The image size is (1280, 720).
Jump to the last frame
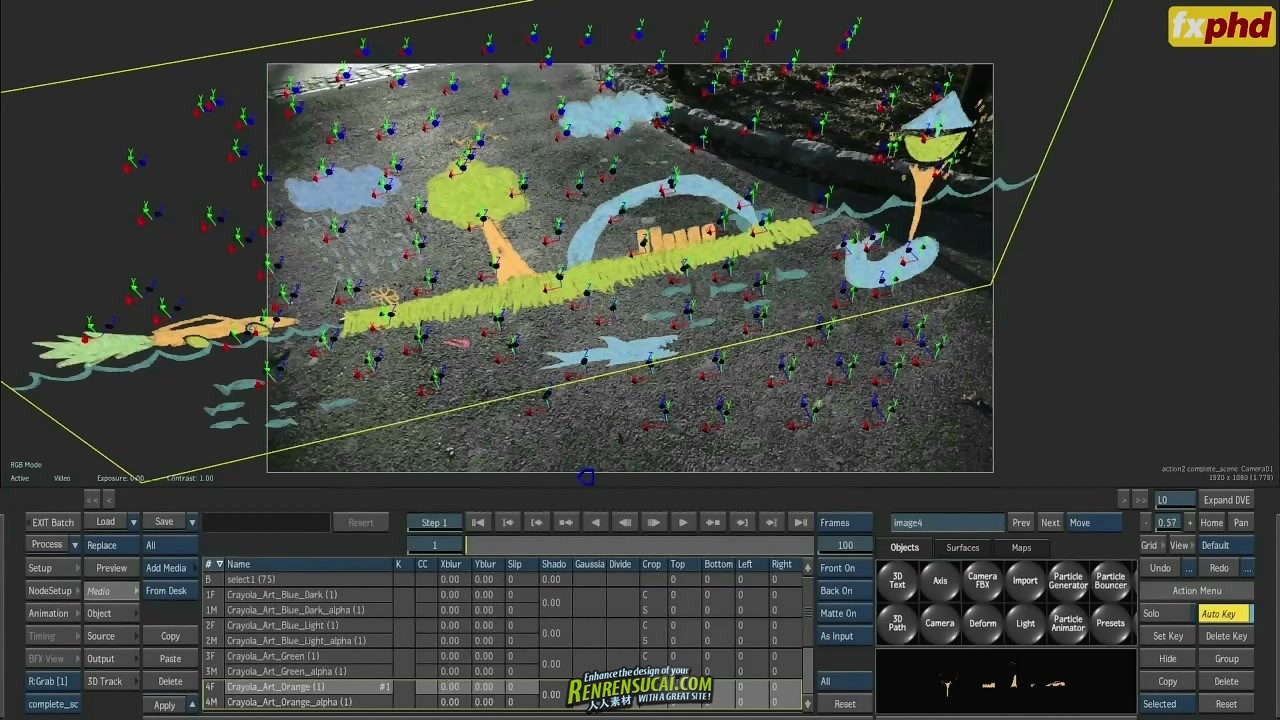point(800,522)
